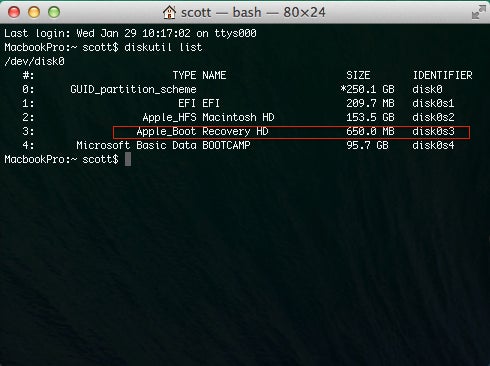The width and height of the screenshot is (490, 366).
Task: Click the "TYPE NAME" column header
Action: [199, 75]
